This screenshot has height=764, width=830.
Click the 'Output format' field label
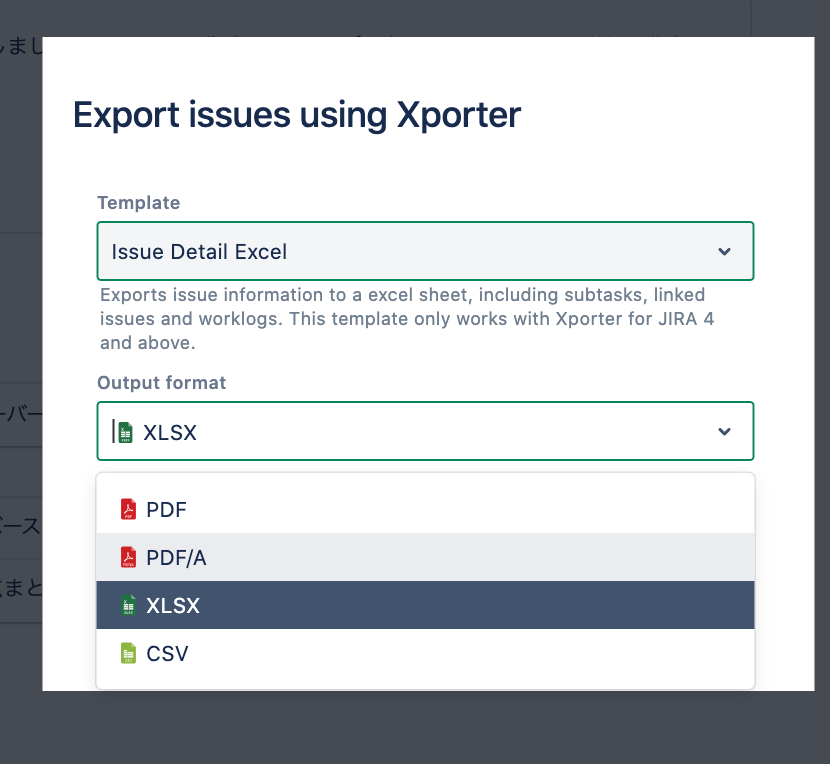point(161,383)
